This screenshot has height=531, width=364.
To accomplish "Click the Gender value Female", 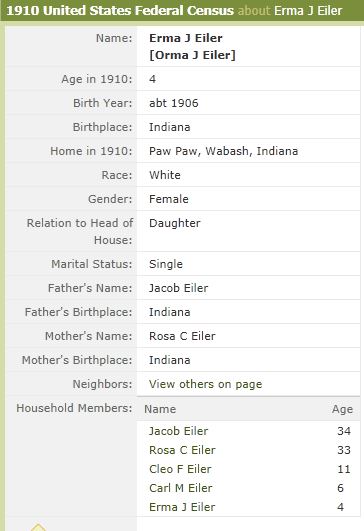I will pos(169,199).
